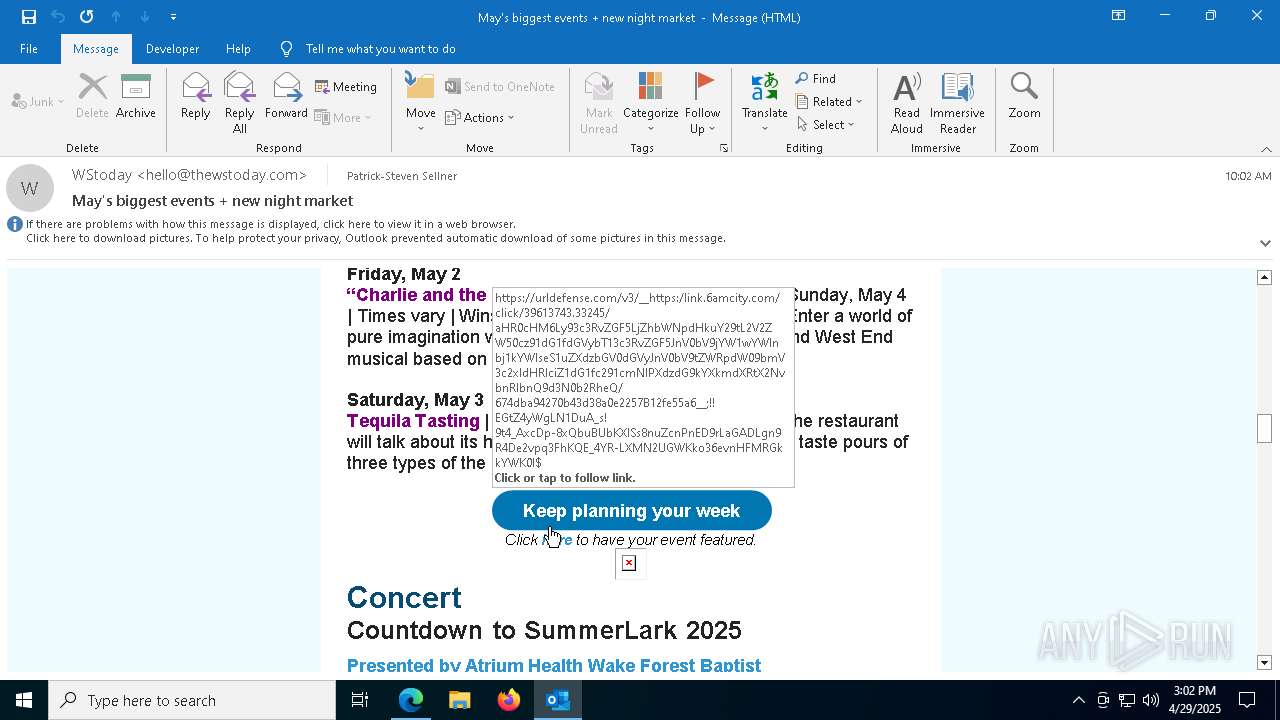
Task: Open File Explorer from the taskbar
Action: [x=460, y=700]
